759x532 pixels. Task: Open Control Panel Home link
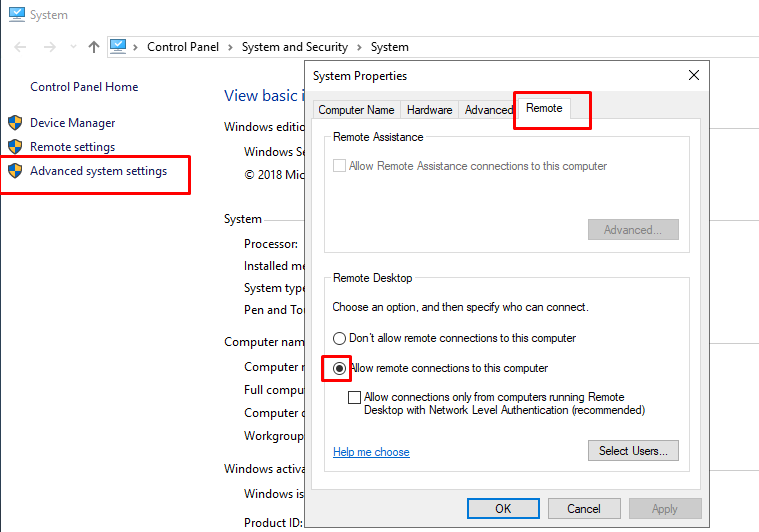(84, 87)
